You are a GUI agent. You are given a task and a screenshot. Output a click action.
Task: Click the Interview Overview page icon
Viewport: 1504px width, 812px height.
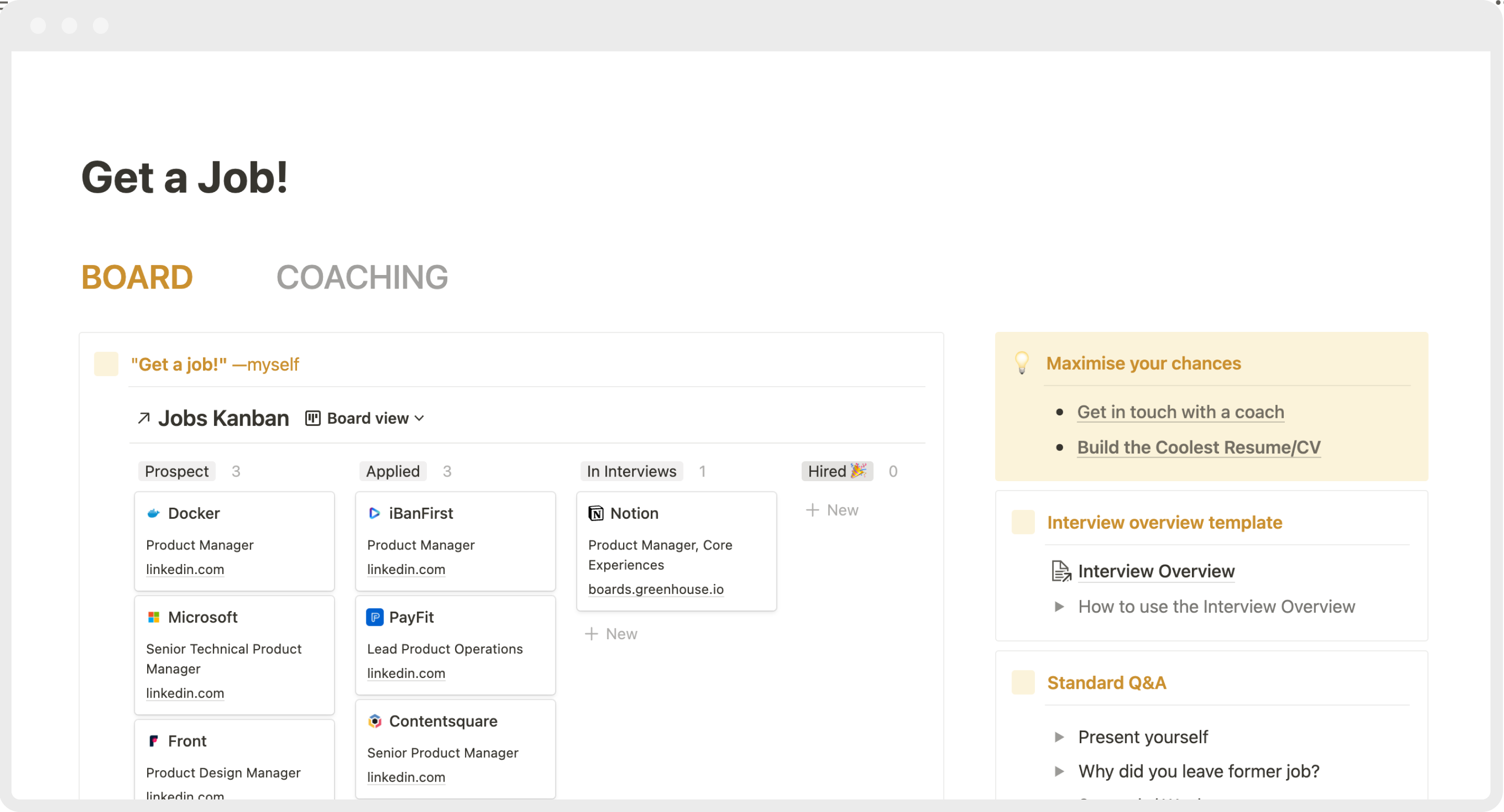pos(1061,571)
